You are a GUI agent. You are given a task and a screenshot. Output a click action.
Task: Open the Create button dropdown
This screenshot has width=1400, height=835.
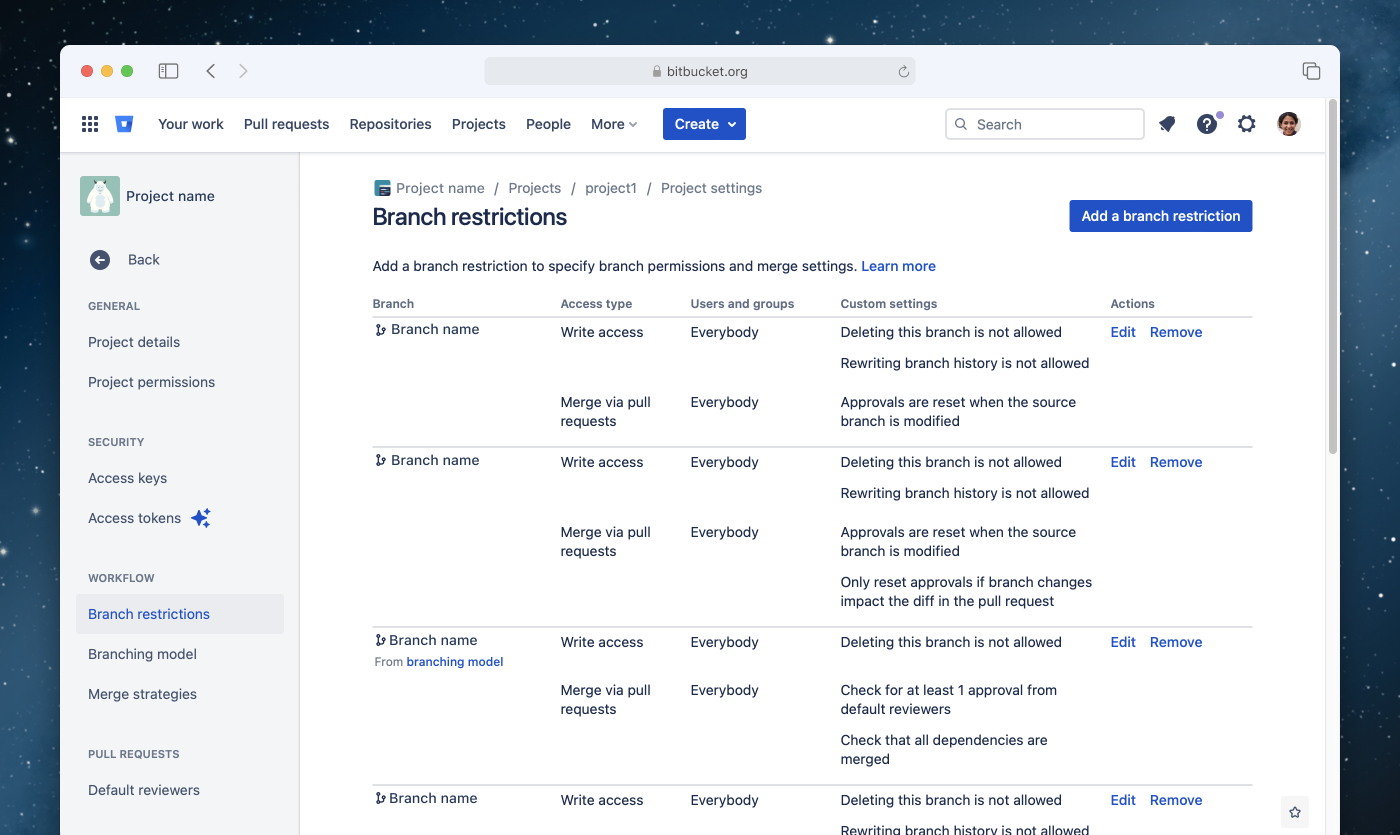704,123
